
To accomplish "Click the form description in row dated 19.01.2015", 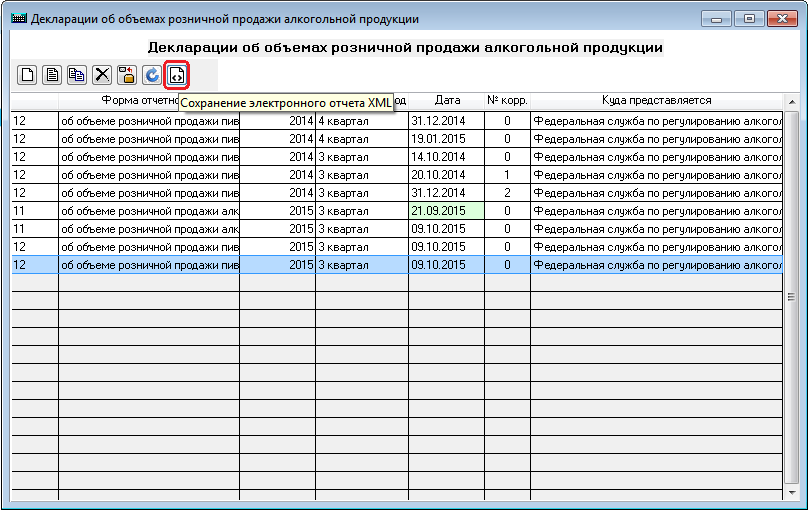I will coord(149,139).
